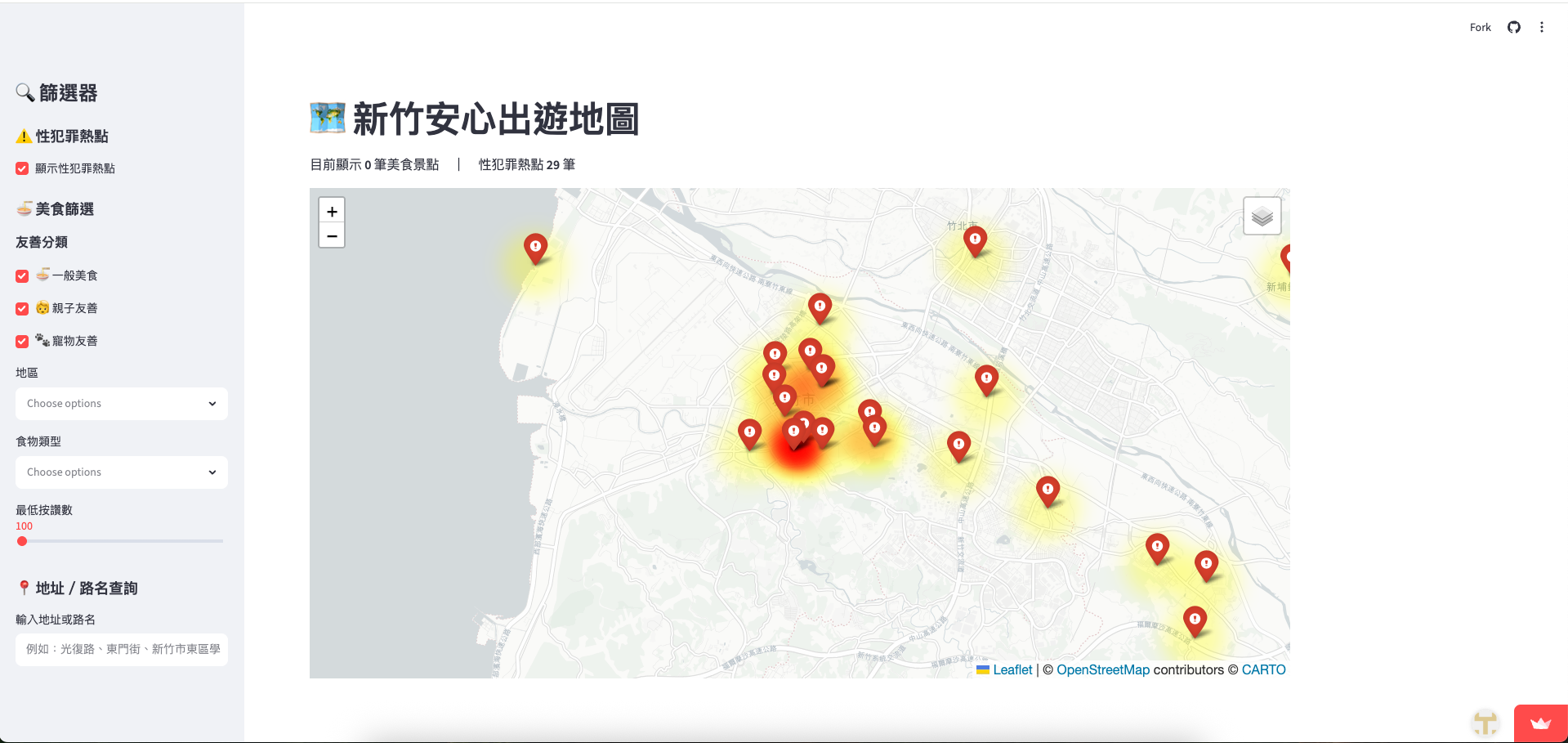Open the app creator avatar badge
1568x743 pixels.
tap(1485, 723)
